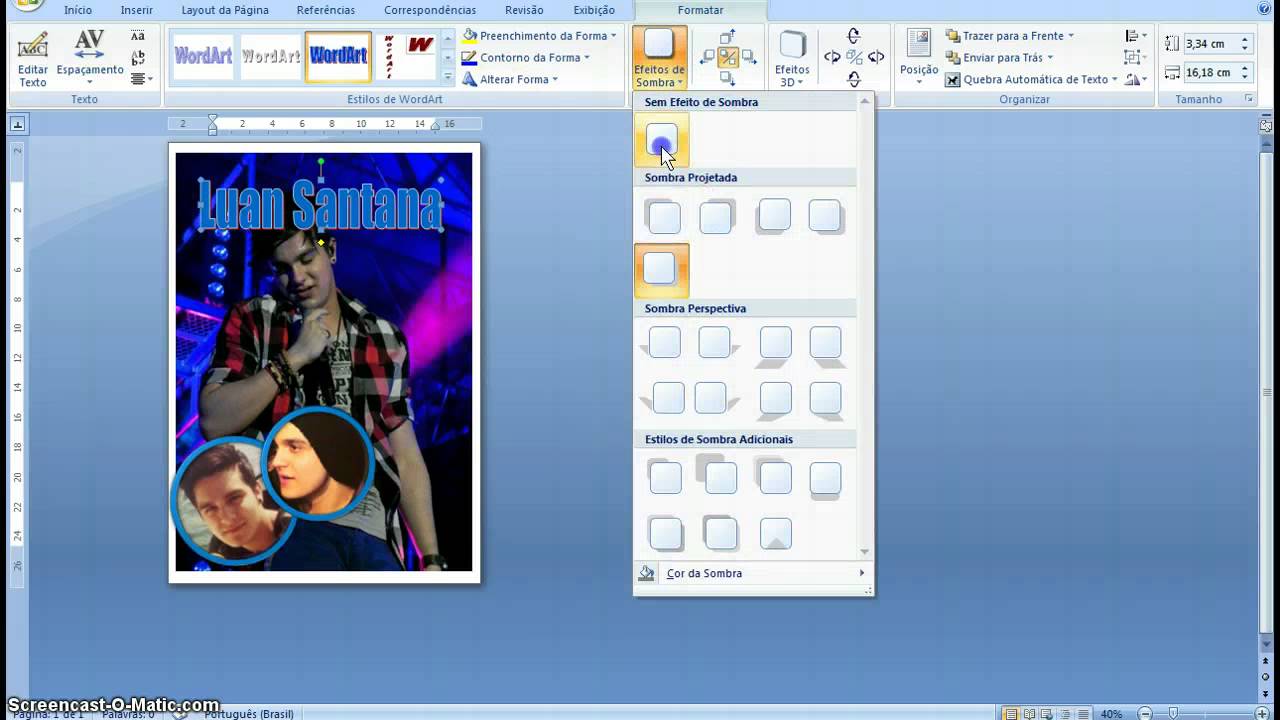Viewport: 1280px width, 720px height.
Task: Open the Exibição tab
Action: click(x=594, y=10)
